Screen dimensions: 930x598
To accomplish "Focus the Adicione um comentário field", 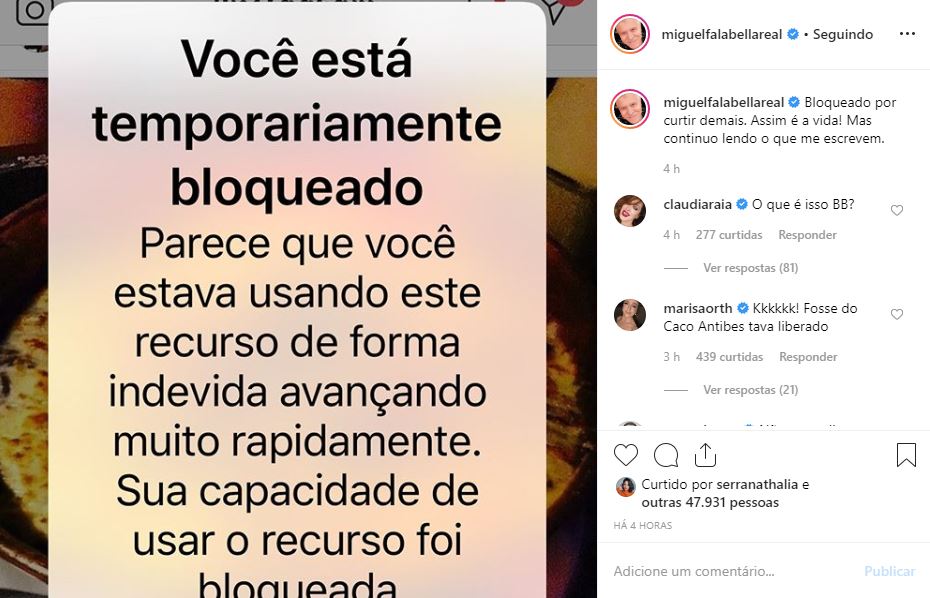I will click(732, 571).
